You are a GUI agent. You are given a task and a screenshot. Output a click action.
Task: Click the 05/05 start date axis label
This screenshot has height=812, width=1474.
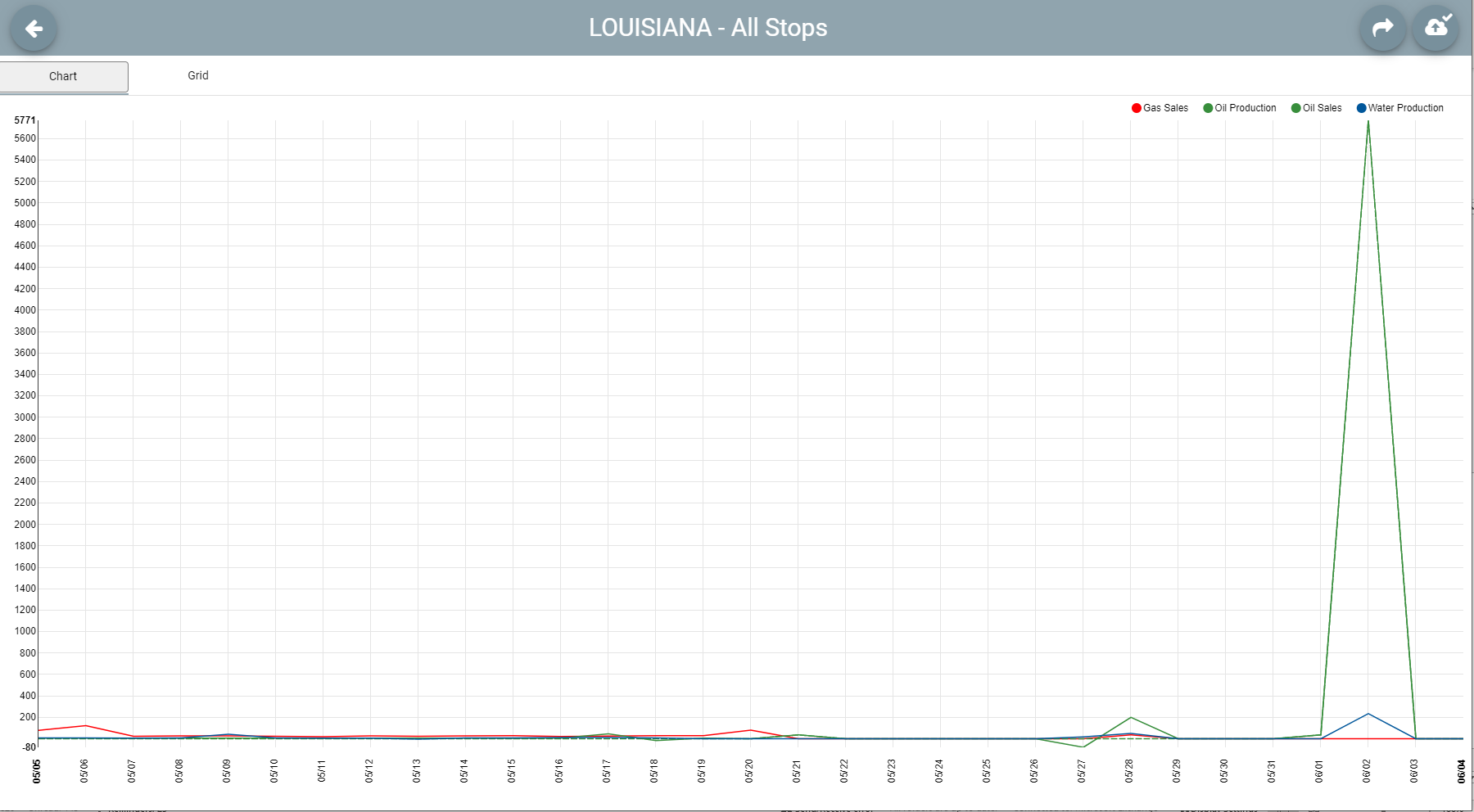[37, 770]
